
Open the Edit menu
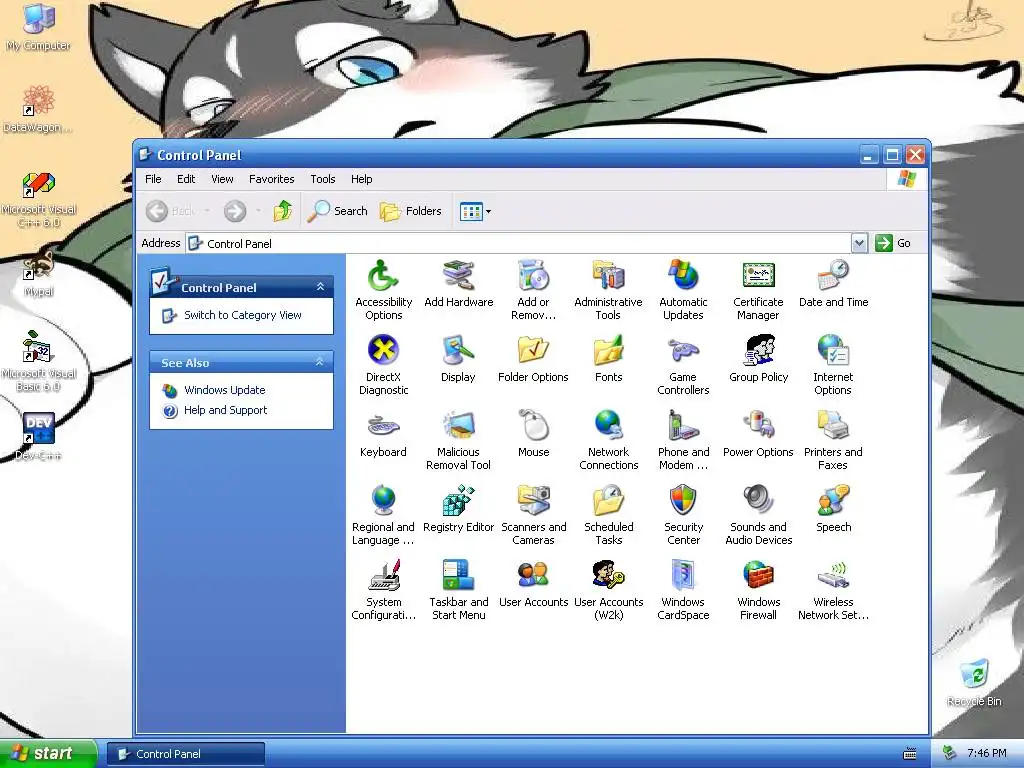(x=186, y=179)
